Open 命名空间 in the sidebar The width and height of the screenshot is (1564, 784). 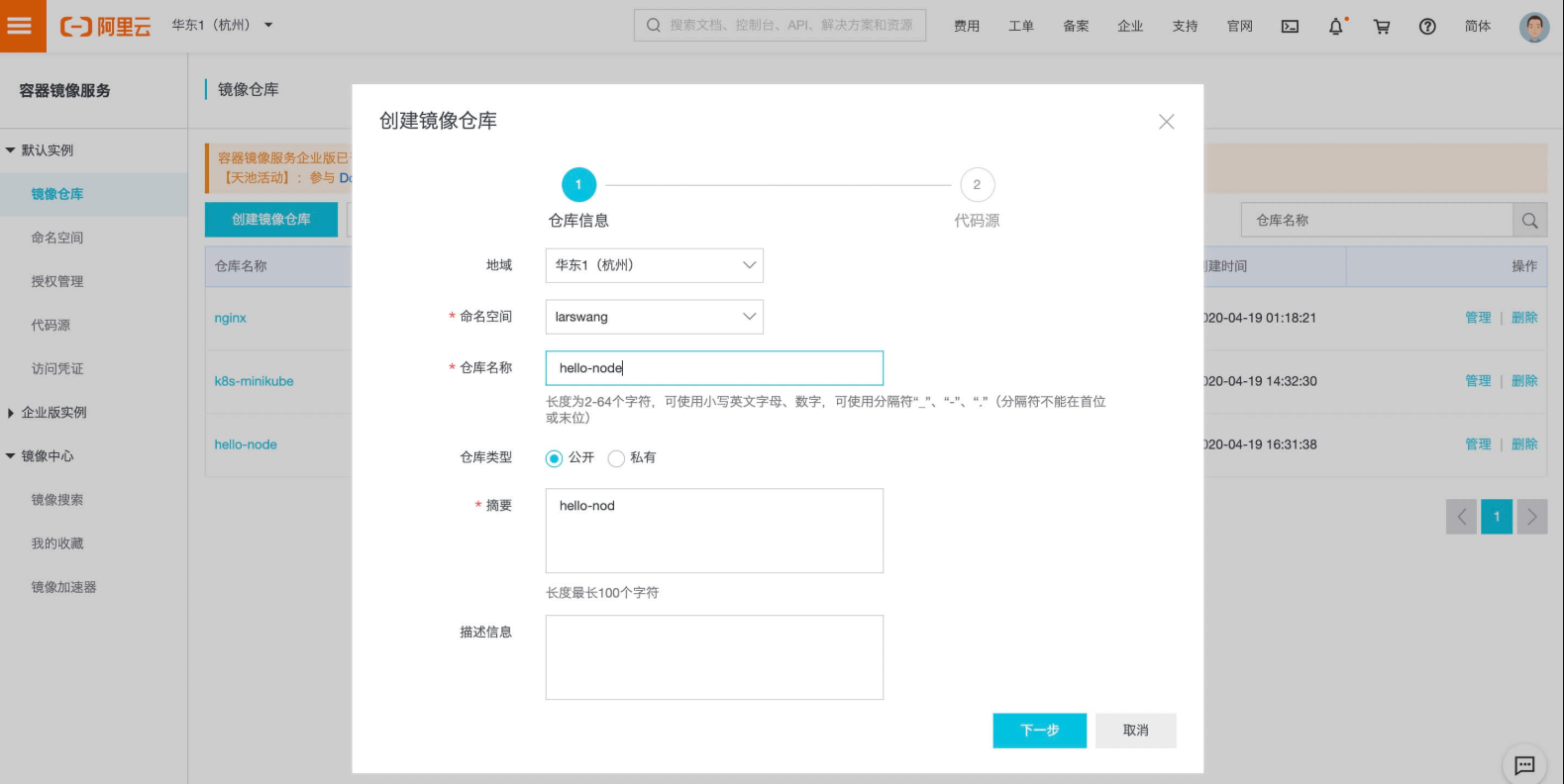coord(57,238)
